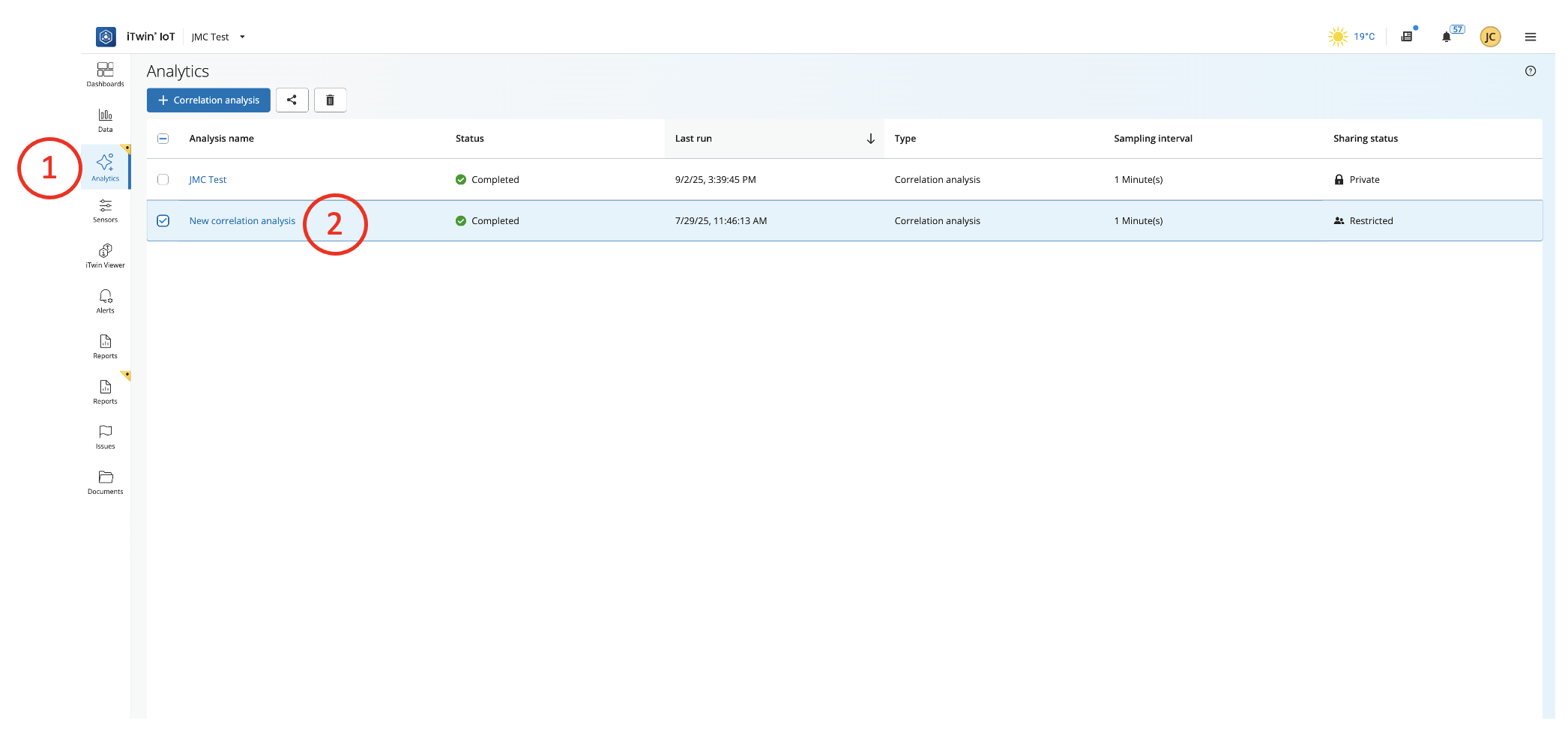
Task: Open the New correlation analysis link
Action: point(242,221)
